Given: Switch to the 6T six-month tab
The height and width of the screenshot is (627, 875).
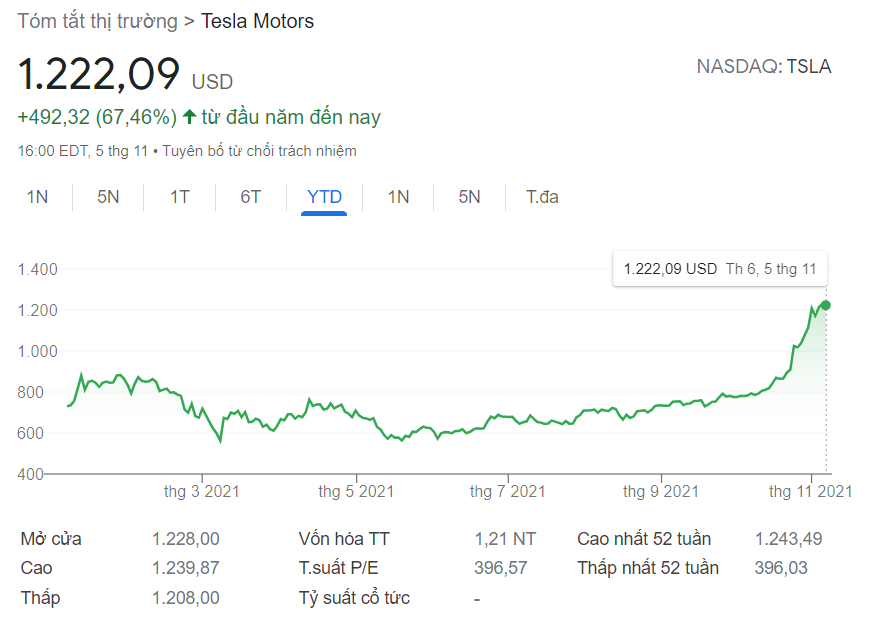Looking at the screenshot, I should [251, 197].
